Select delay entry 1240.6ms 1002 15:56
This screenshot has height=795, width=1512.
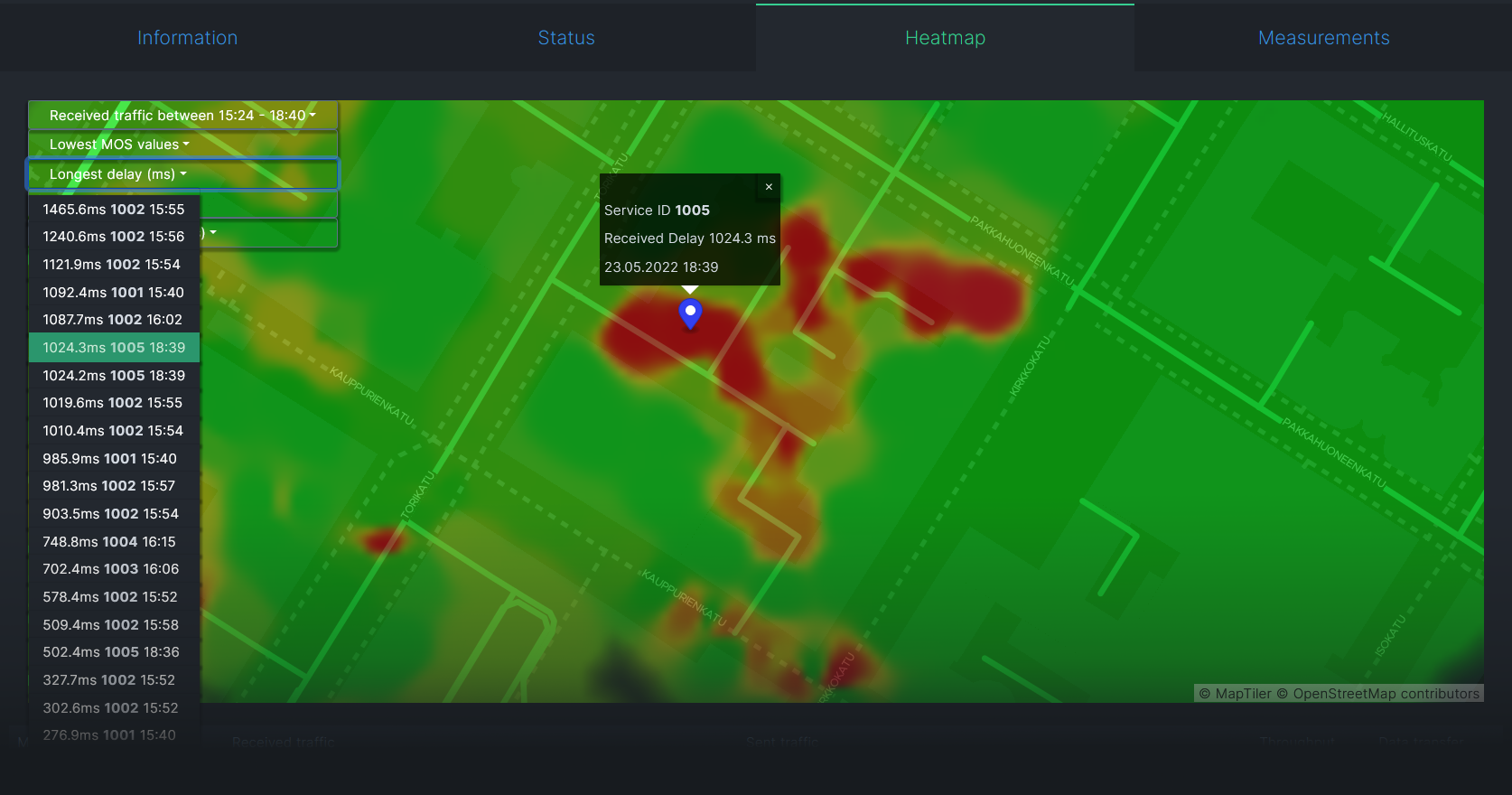114,237
